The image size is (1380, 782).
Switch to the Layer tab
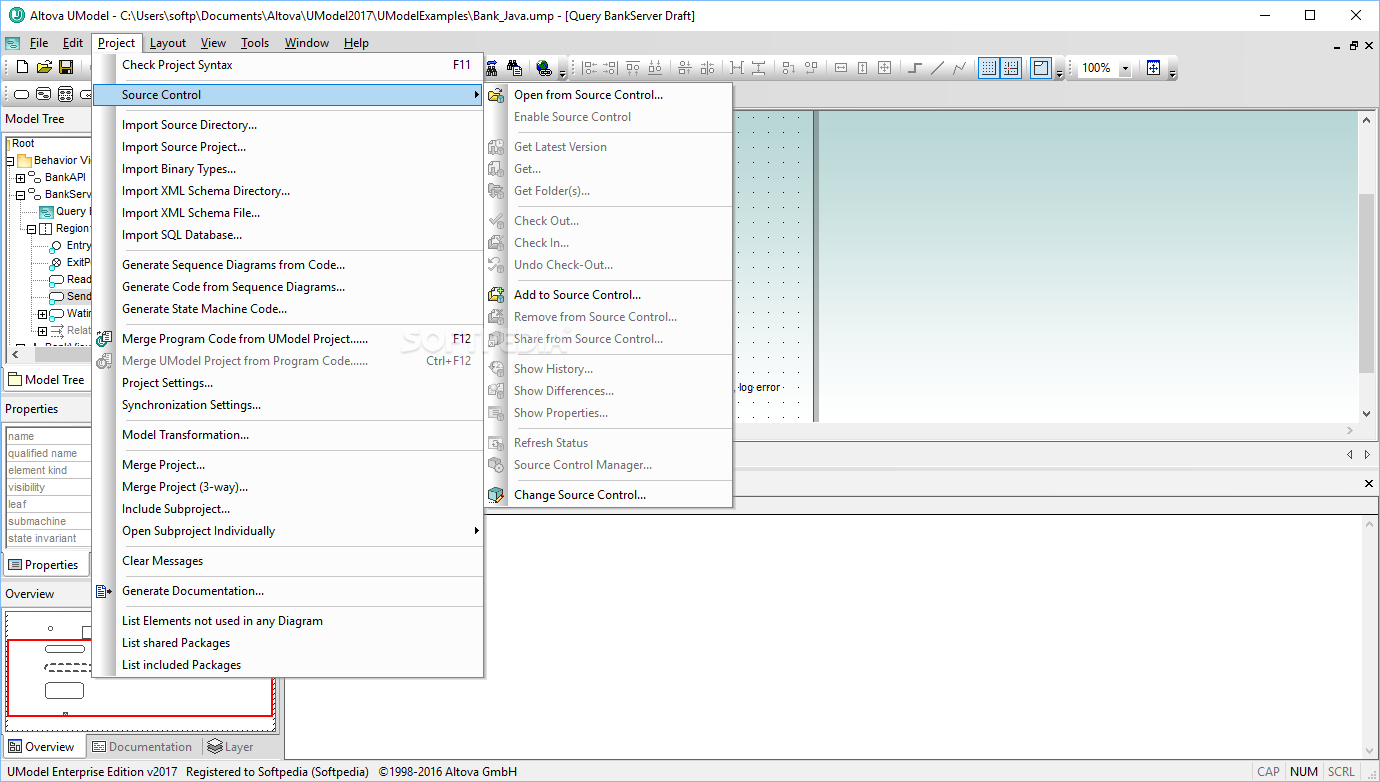coord(230,747)
